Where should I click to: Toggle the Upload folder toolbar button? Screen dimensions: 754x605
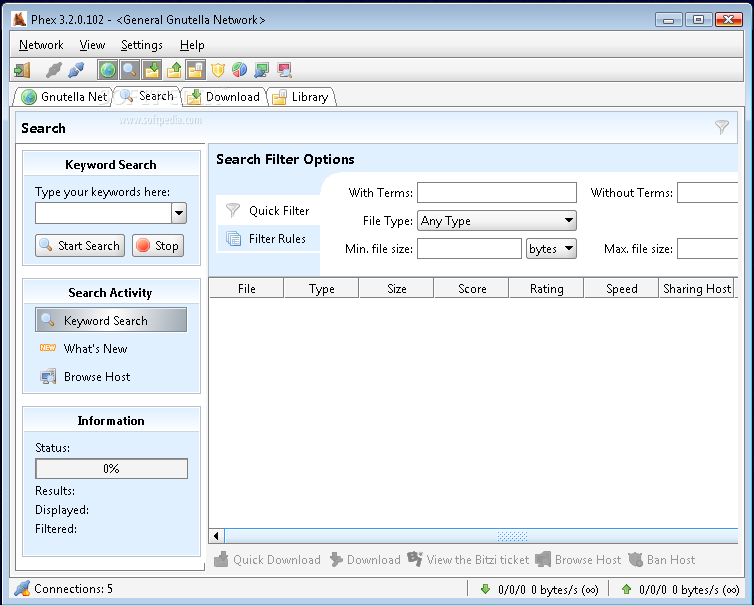[174, 70]
